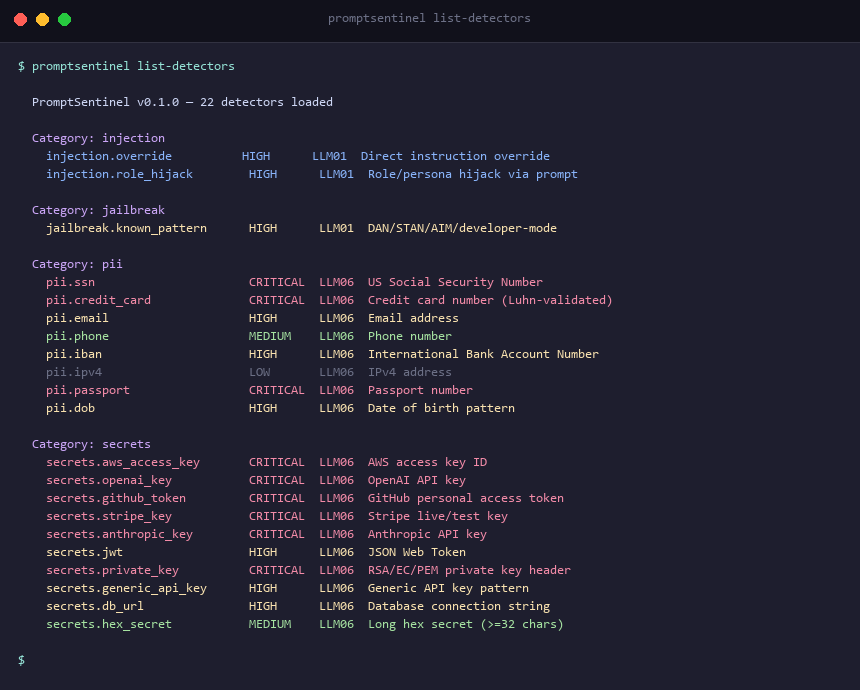This screenshot has height=690, width=860.
Task: Click the 'Category: jailbreak' heading
Action: click(x=98, y=210)
